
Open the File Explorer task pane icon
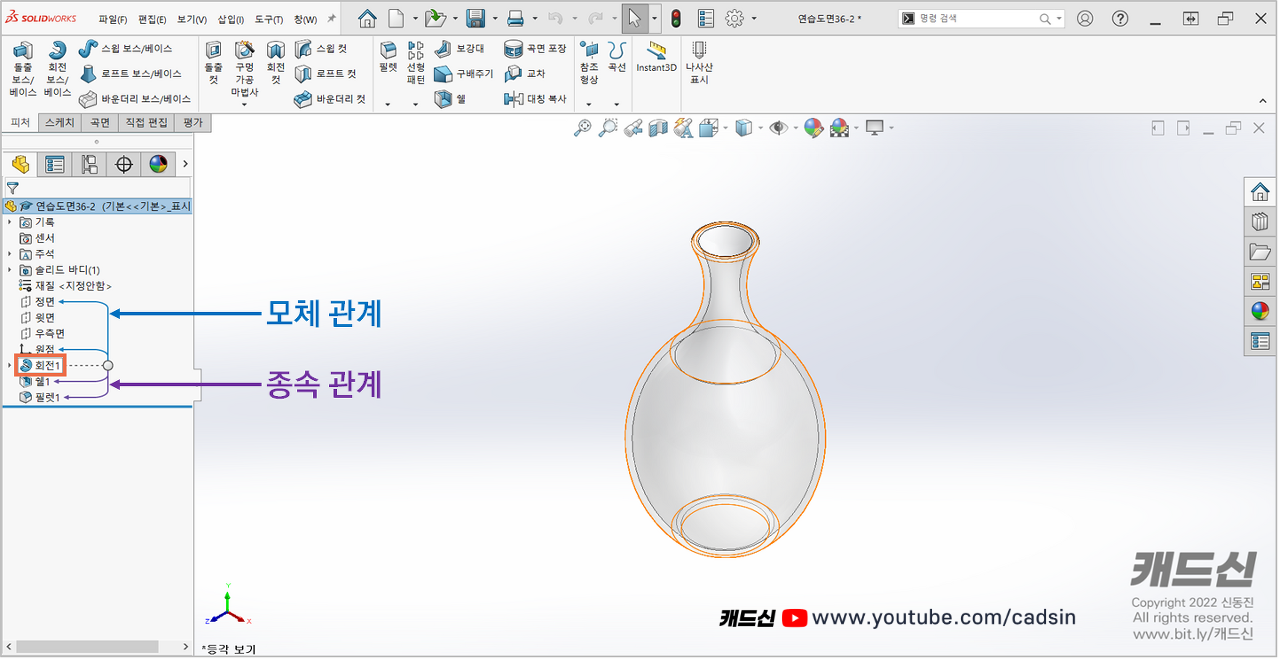[1260, 251]
